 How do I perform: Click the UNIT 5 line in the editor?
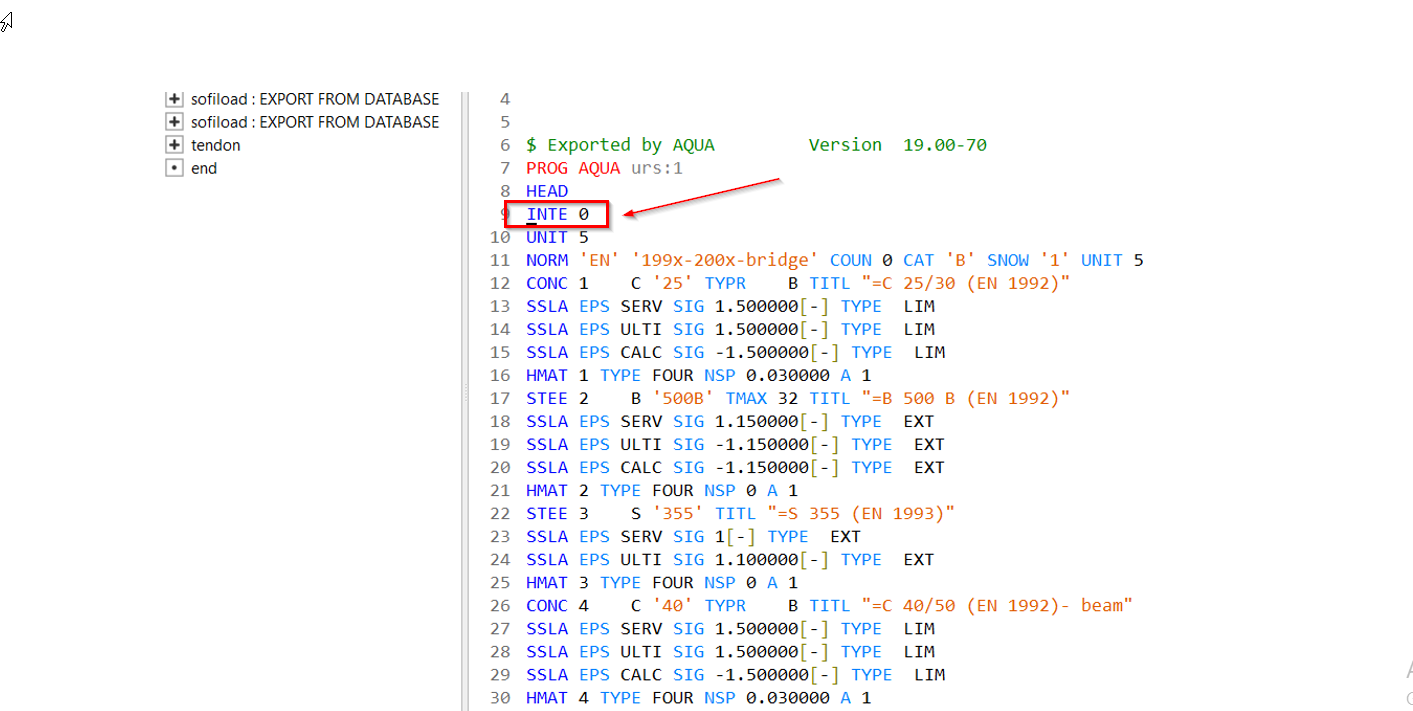(x=557, y=237)
